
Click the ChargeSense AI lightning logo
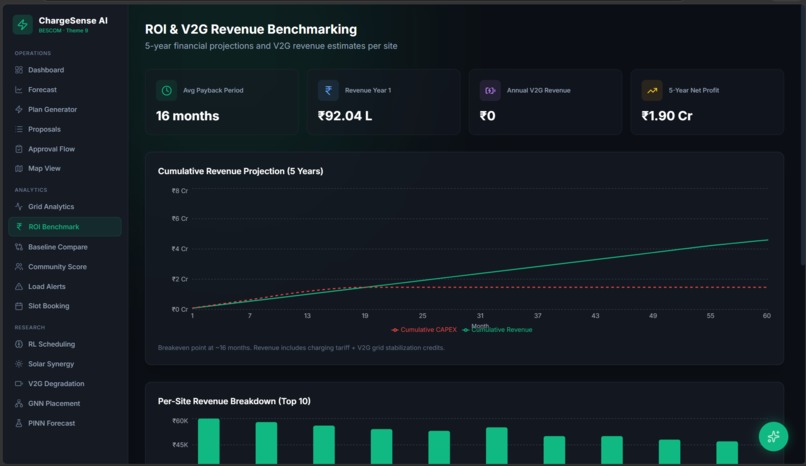23,25
